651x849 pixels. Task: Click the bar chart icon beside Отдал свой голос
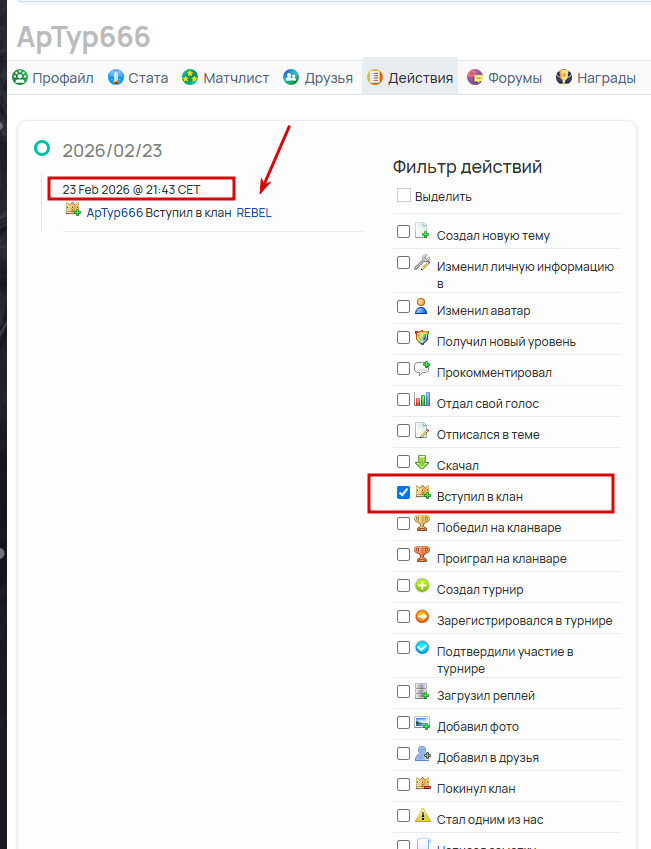pos(421,400)
